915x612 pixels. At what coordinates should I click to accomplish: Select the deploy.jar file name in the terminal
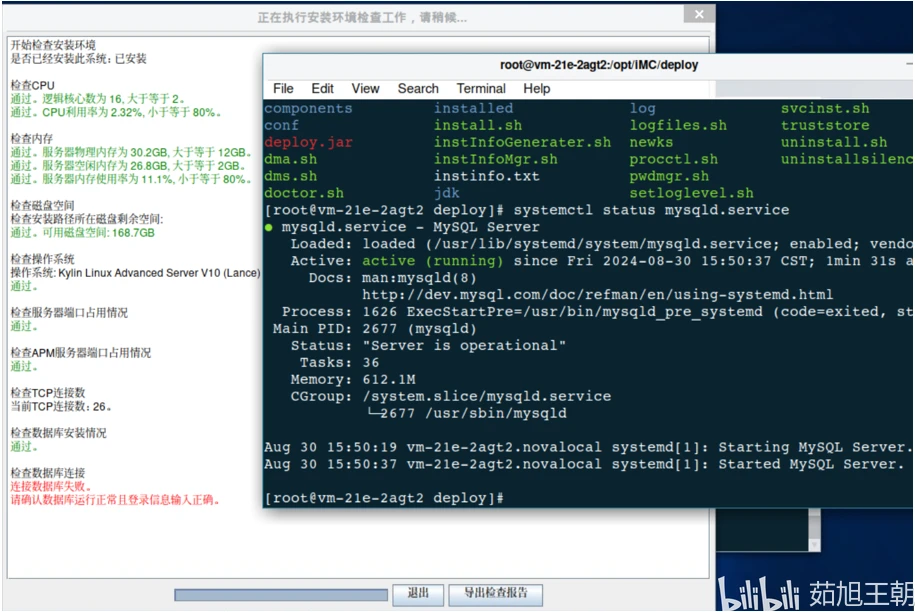[308, 142]
